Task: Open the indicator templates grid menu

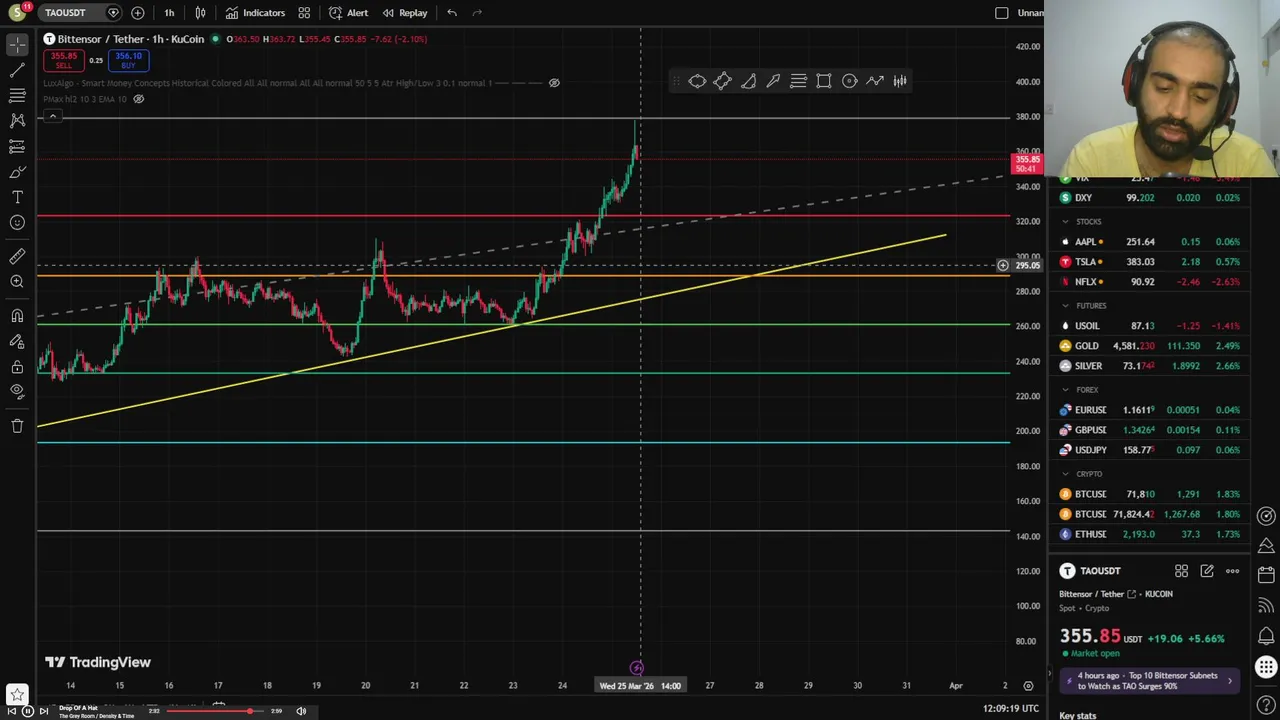Action: pos(304,13)
